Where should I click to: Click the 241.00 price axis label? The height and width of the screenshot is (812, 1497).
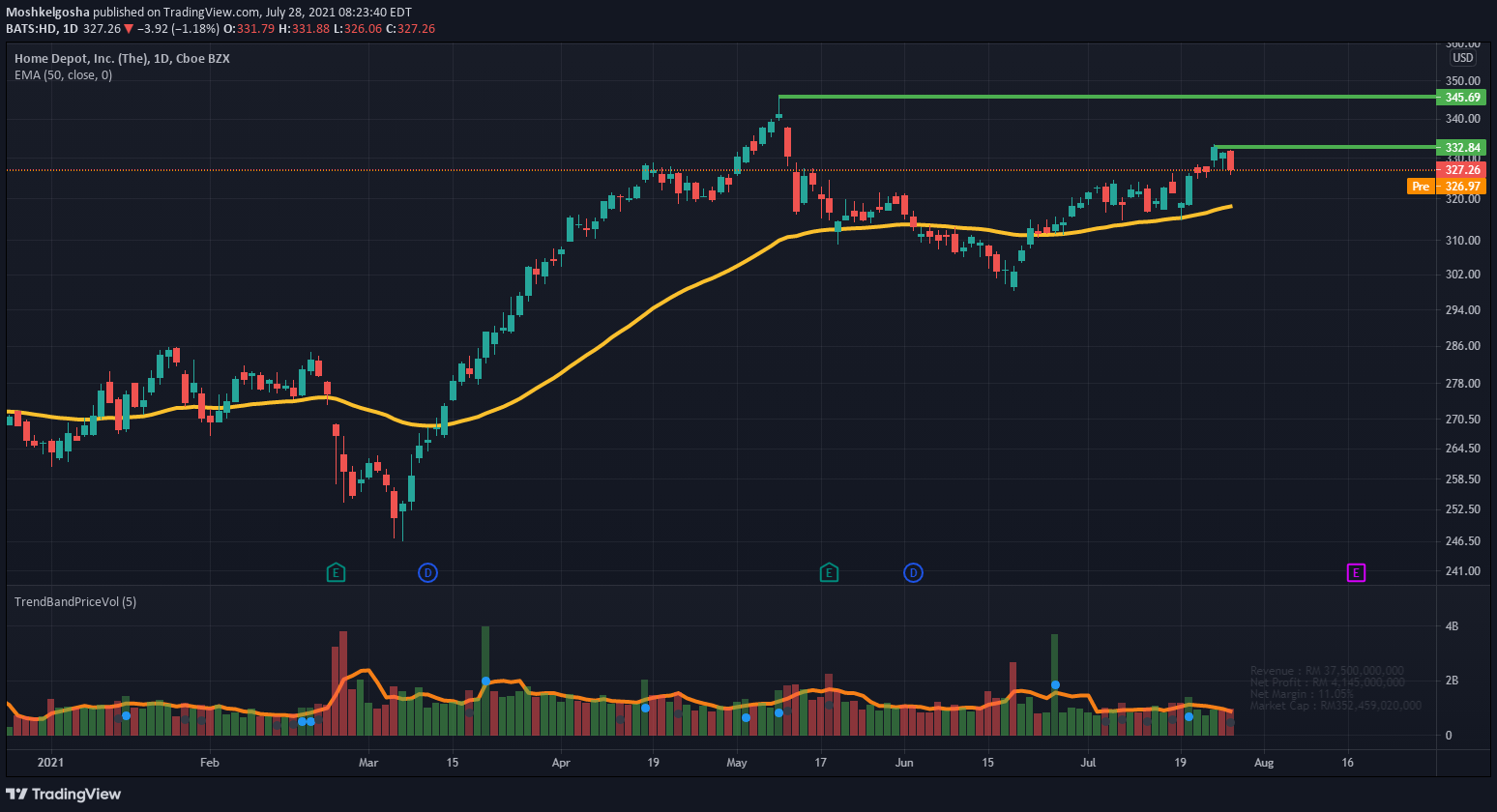[x=1463, y=571]
